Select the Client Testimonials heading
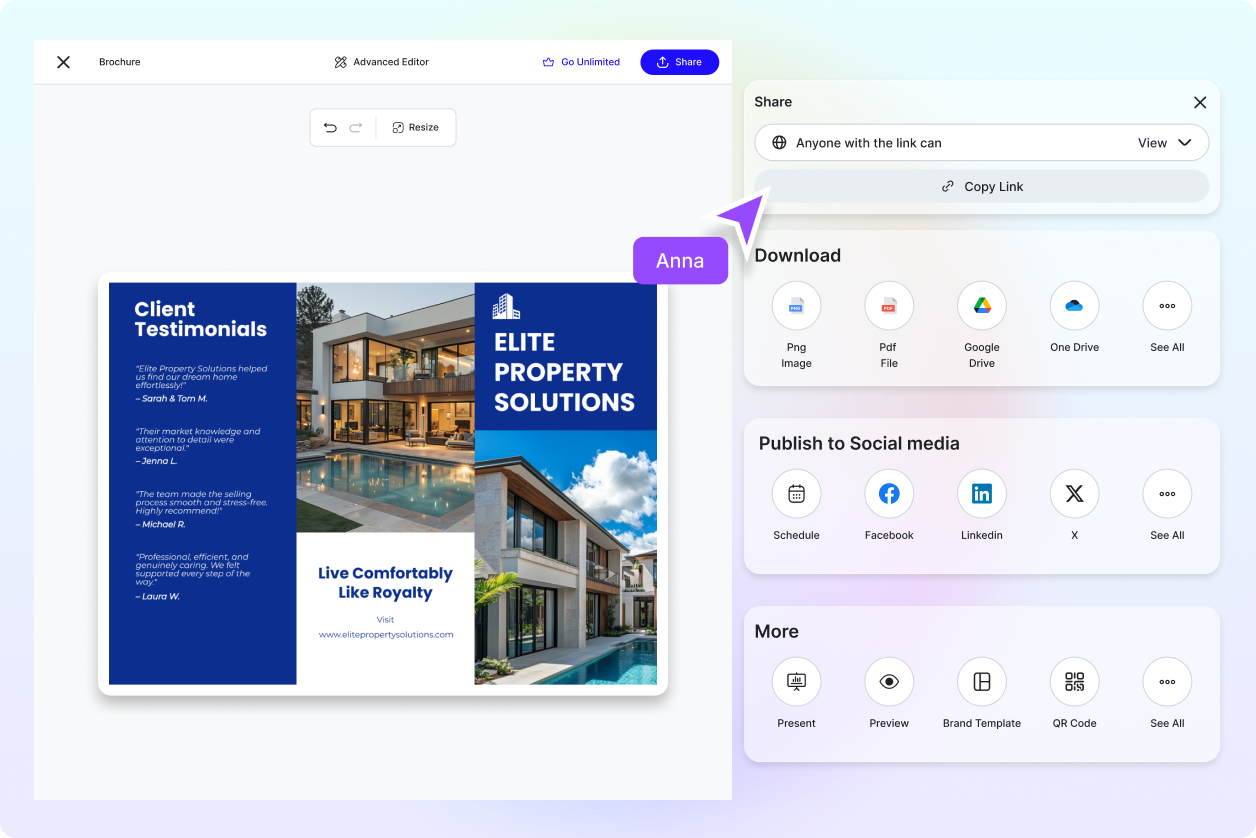The image size is (1256, 838). pyautogui.click(x=201, y=319)
